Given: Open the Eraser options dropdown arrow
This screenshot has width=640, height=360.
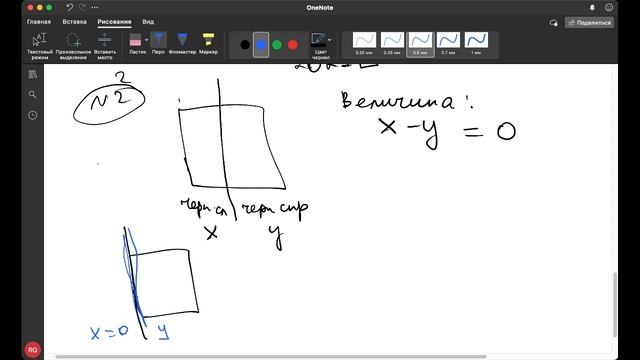Looking at the screenshot, I should (147, 40).
